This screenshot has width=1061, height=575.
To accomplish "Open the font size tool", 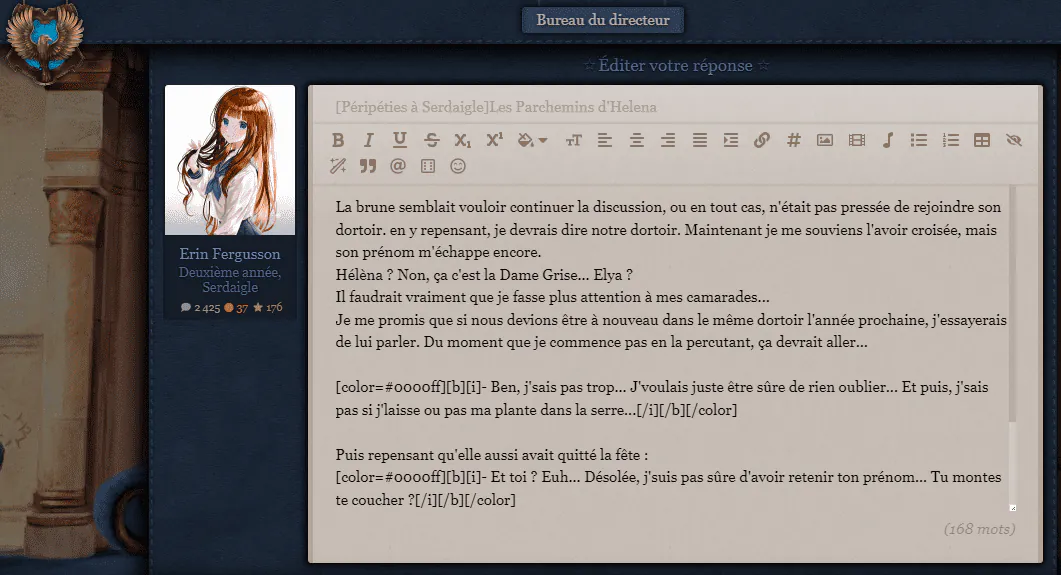I will (x=573, y=140).
